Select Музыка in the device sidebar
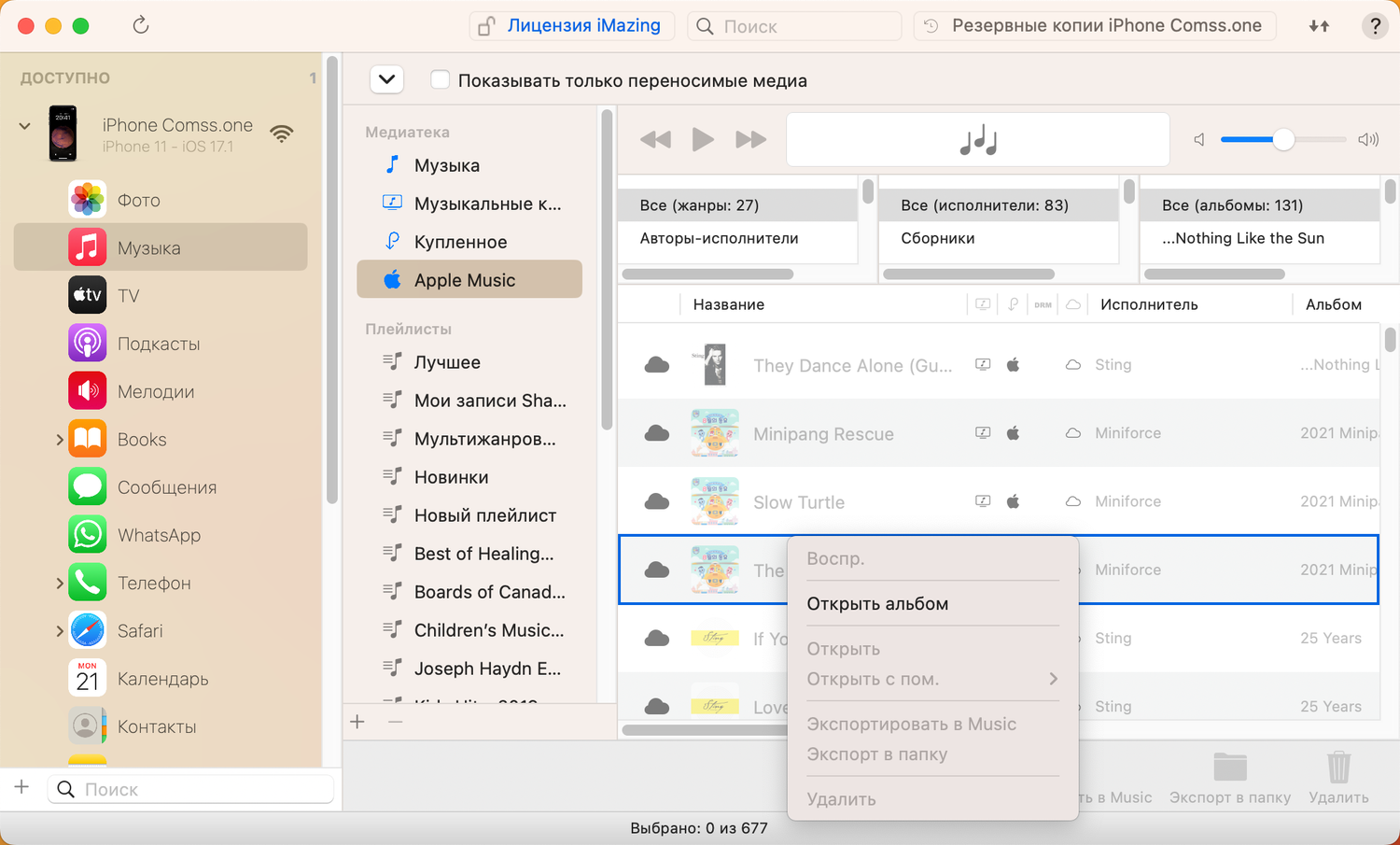This screenshot has height=845, width=1400. [x=161, y=247]
